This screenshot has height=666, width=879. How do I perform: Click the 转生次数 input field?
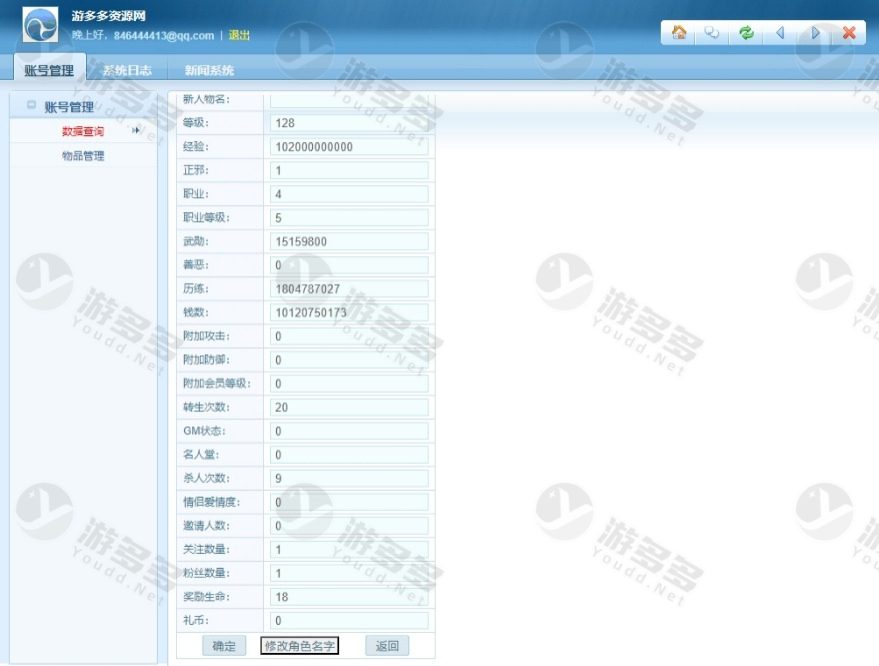point(348,407)
